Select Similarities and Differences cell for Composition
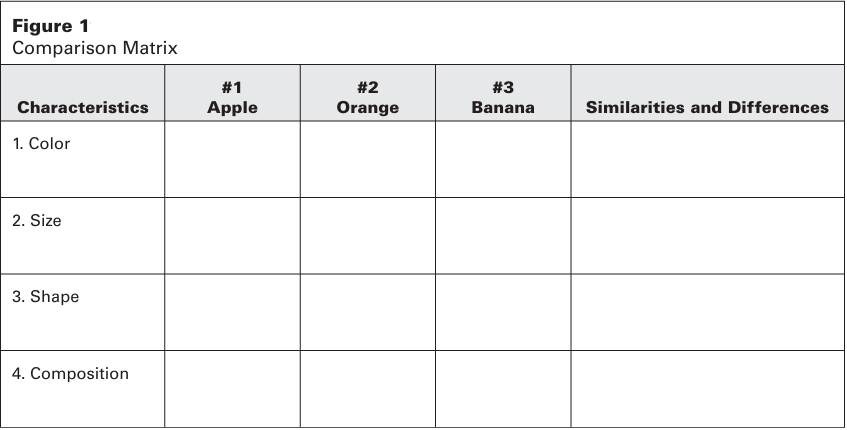The height and width of the screenshot is (430, 847). click(706, 388)
